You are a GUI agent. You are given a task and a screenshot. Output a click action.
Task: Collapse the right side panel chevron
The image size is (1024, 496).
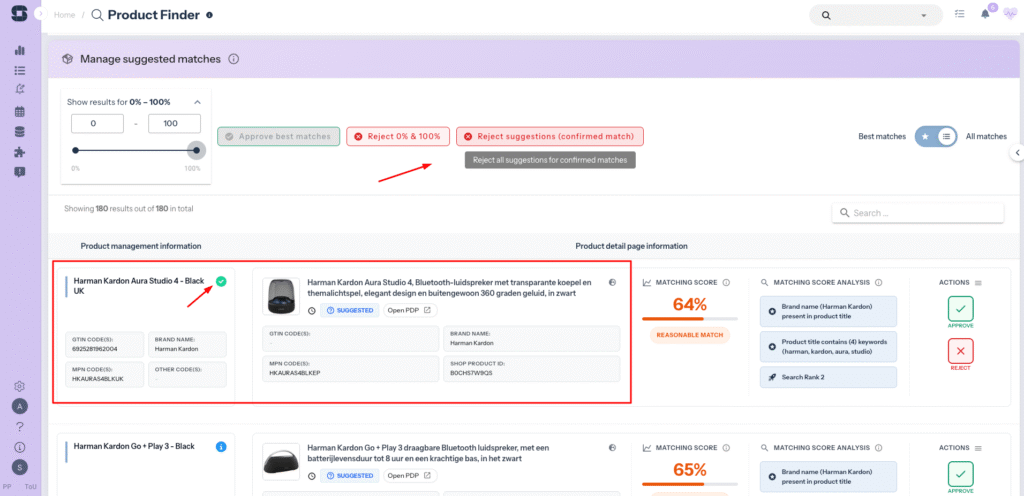(1017, 153)
